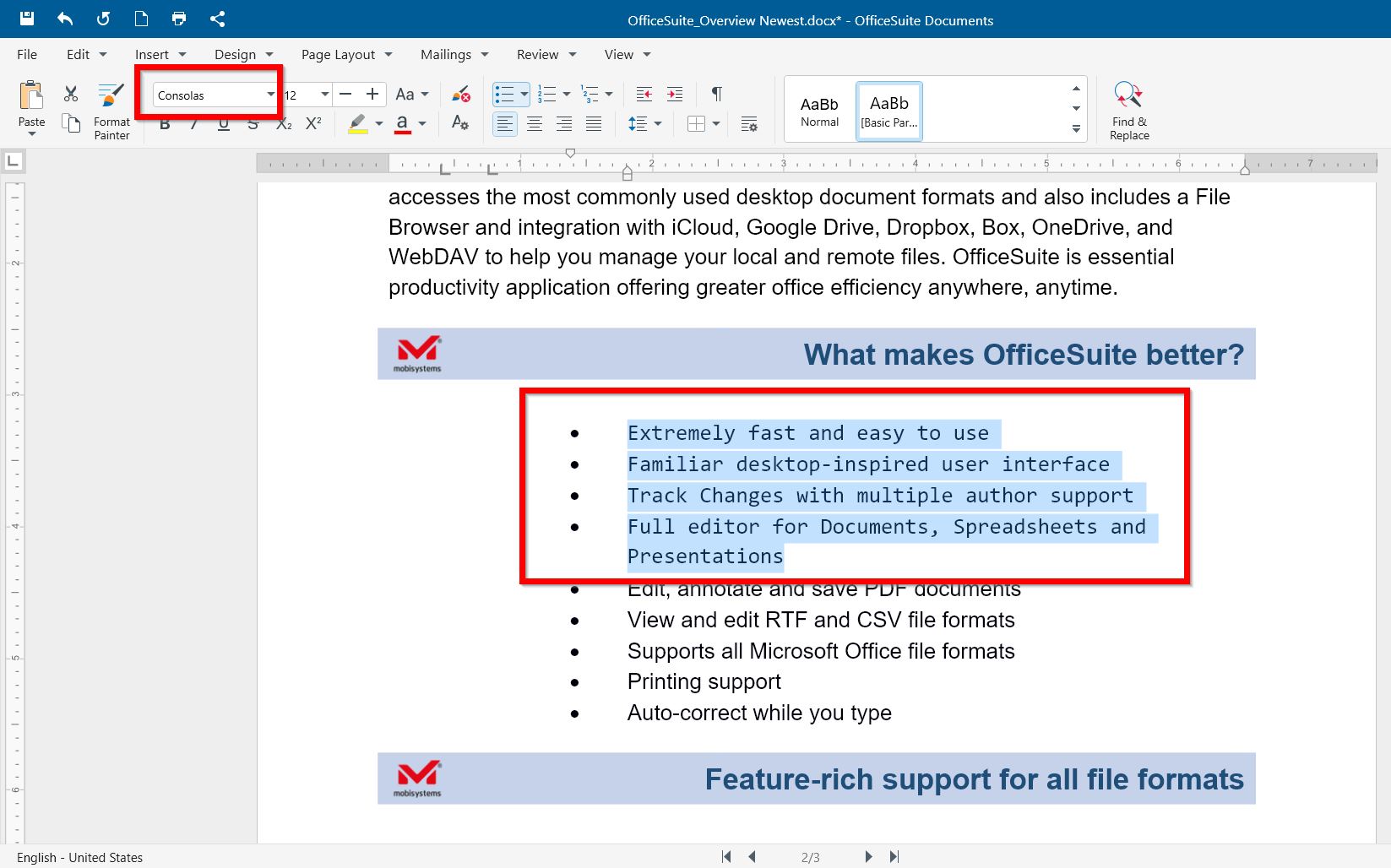Open the change case Aa dropdown
Image resolution: width=1391 pixels, height=868 pixels.
[412, 94]
